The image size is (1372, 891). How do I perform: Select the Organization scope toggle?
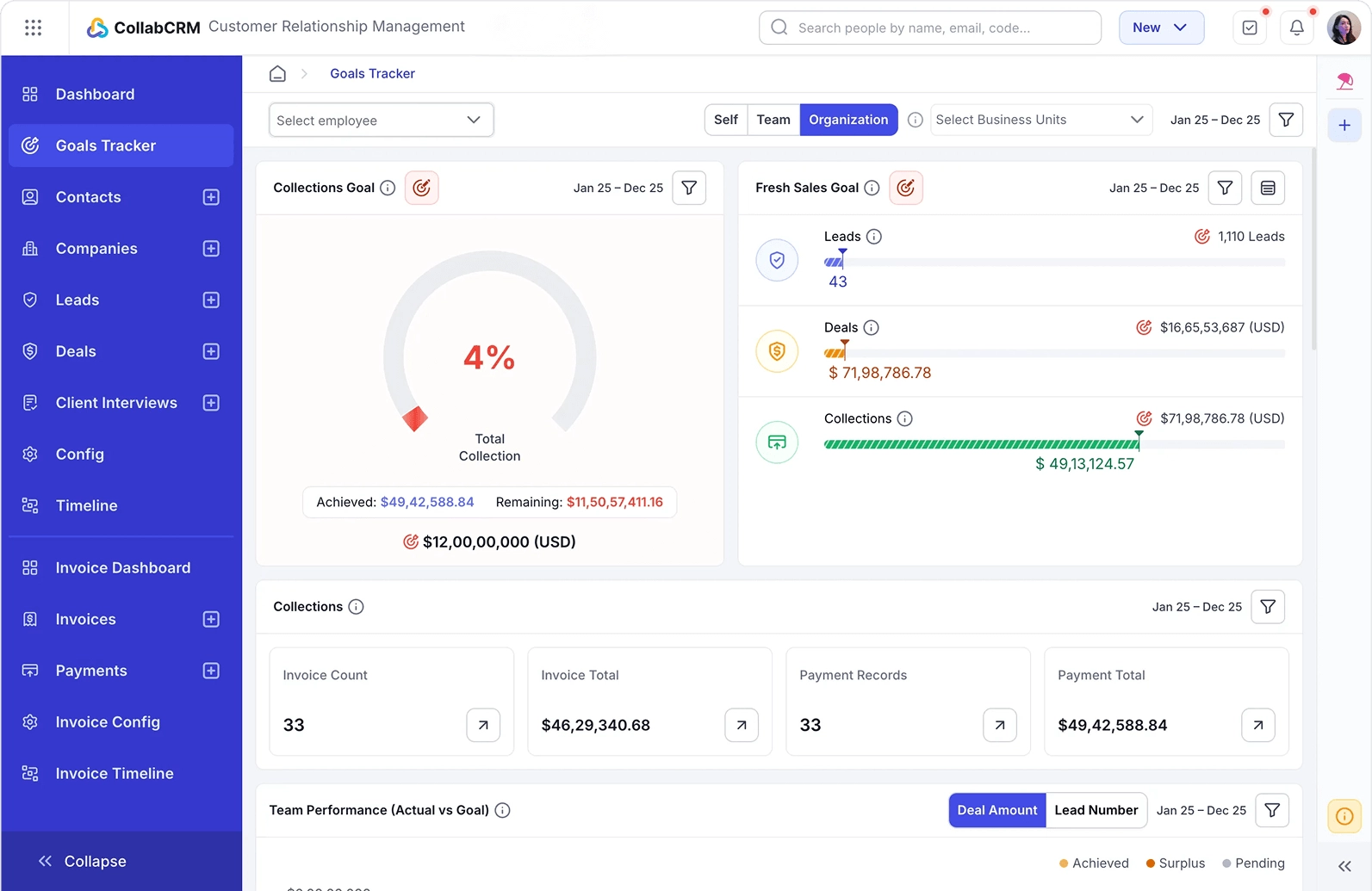(x=848, y=120)
